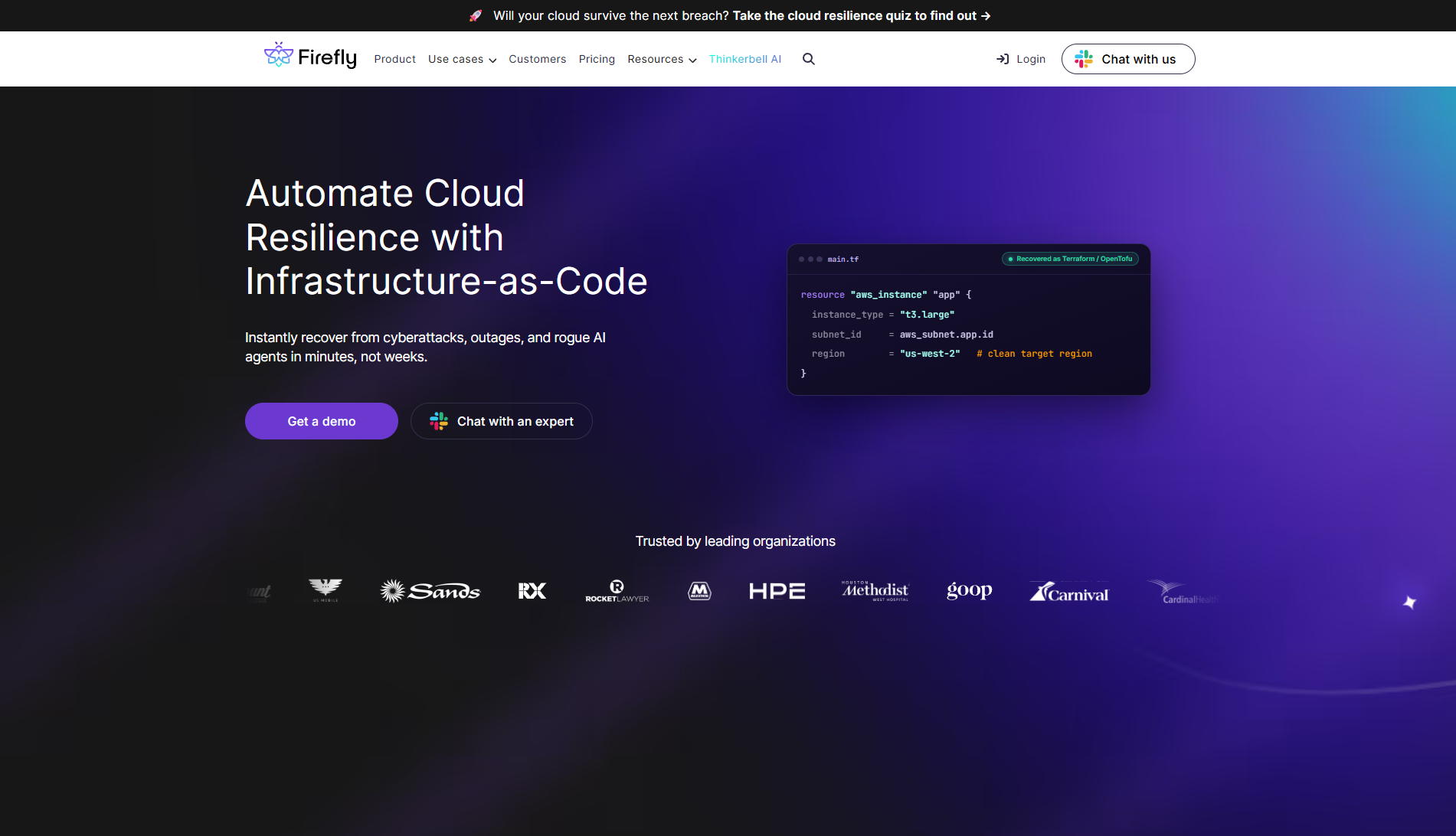Click the "Instantly recover from cyberattacks" subheading

425,347
